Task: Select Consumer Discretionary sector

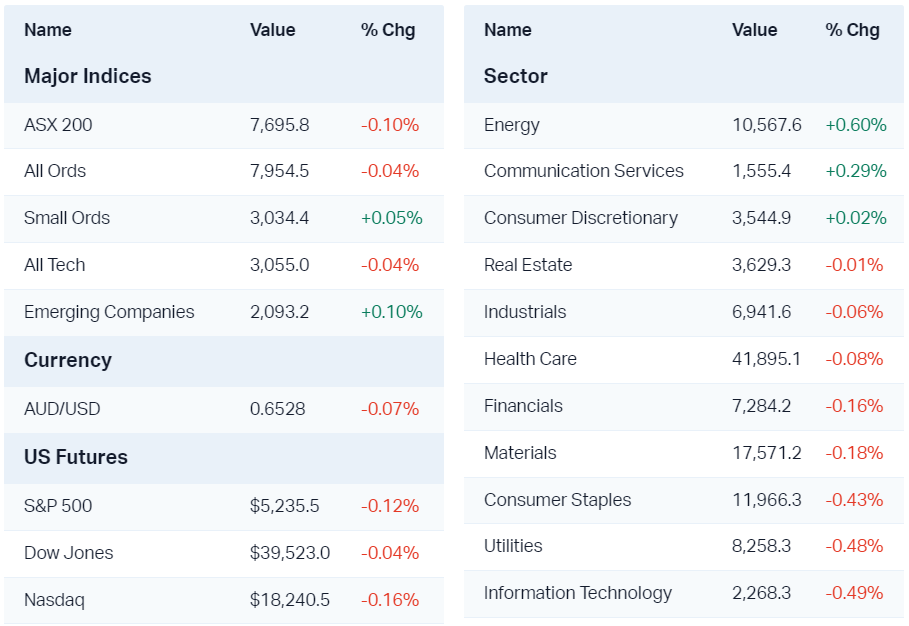Action: [581, 218]
